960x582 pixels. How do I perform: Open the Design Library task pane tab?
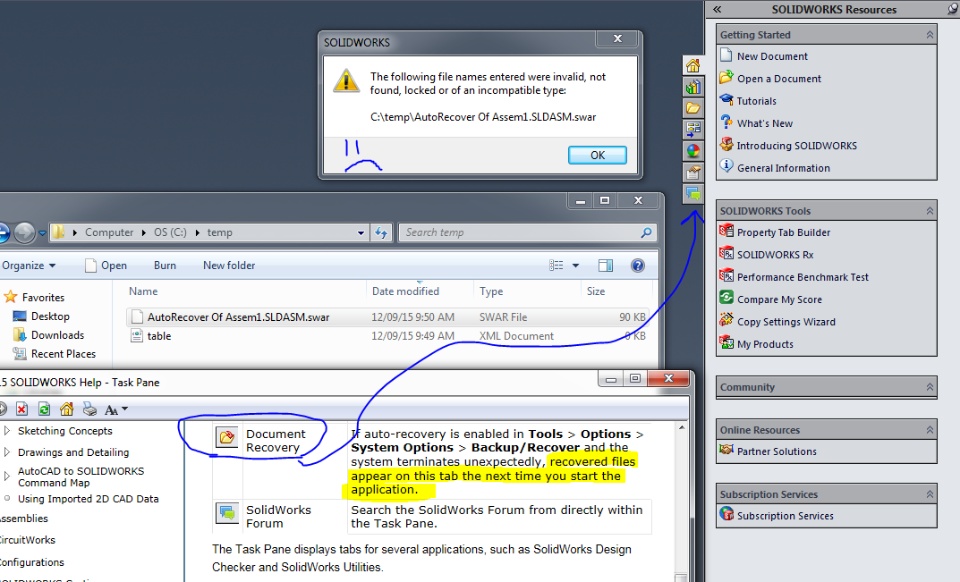click(692, 87)
